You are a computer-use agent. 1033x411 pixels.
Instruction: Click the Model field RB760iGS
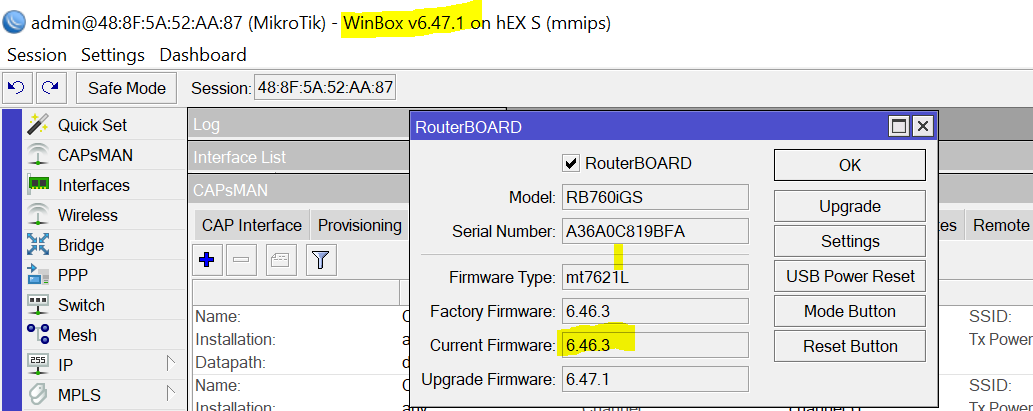coord(655,197)
